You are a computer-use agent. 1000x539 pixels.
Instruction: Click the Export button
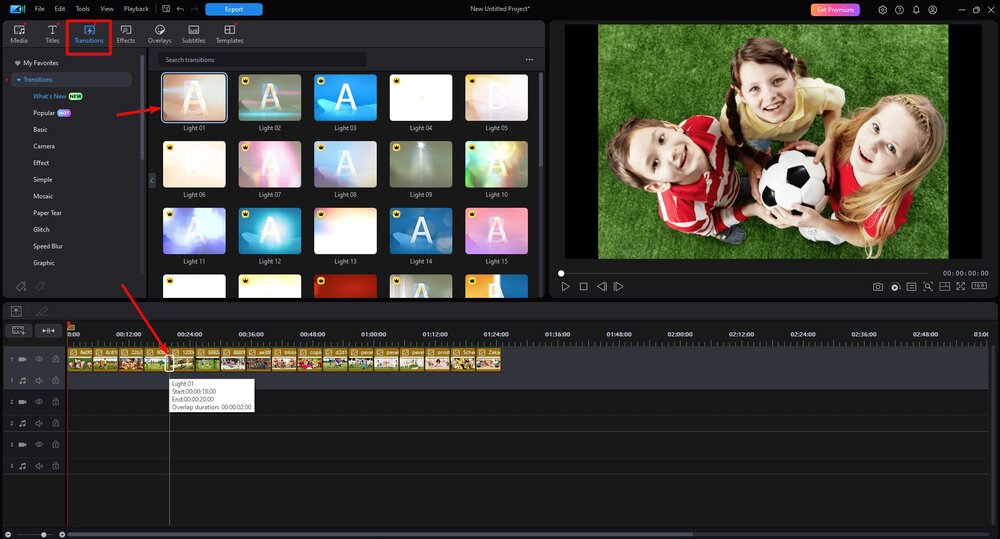(233, 9)
